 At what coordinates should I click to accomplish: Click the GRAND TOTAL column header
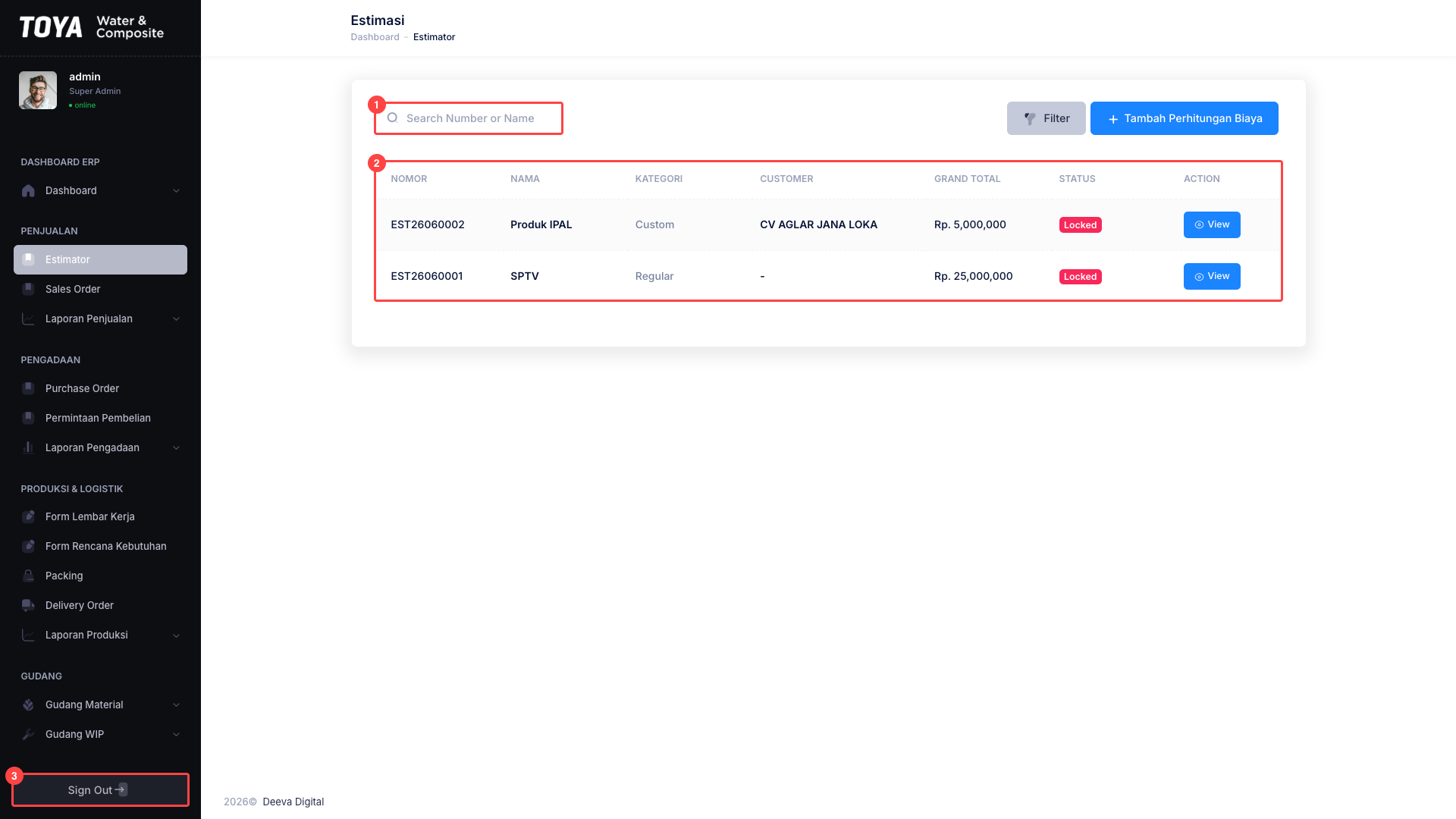click(x=967, y=179)
